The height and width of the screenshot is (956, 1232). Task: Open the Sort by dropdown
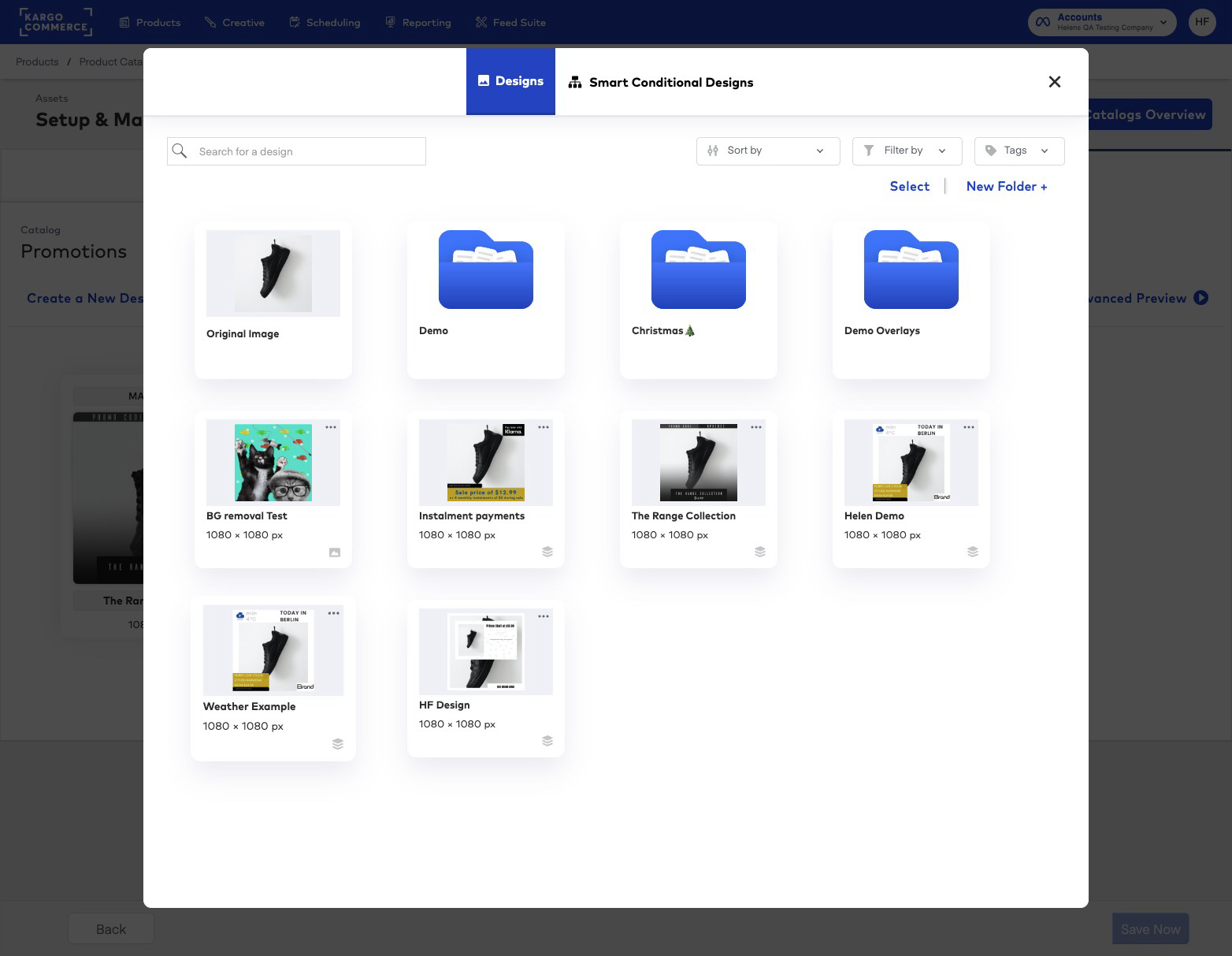point(767,151)
